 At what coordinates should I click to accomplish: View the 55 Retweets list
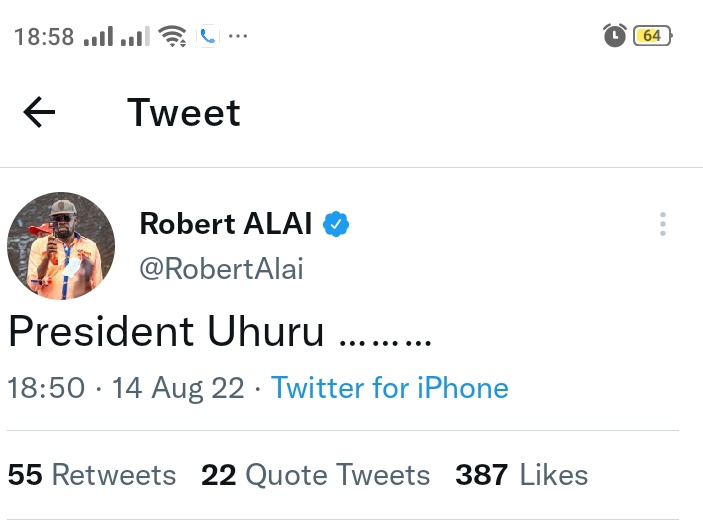point(92,475)
